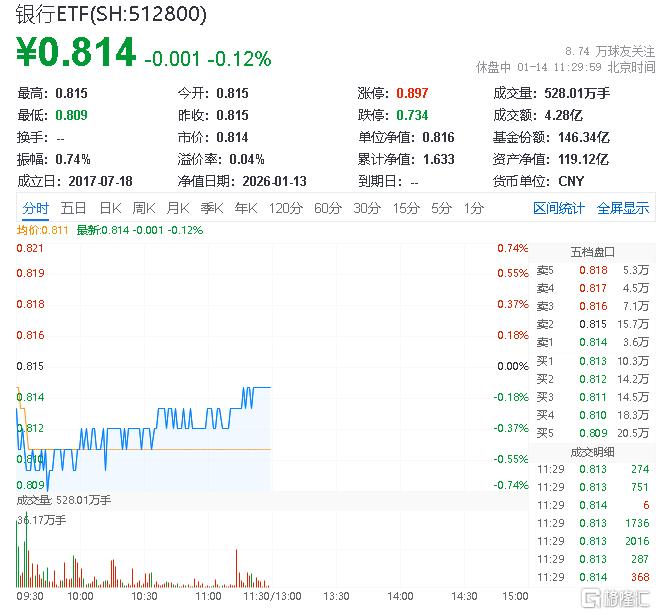The height and width of the screenshot is (615, 656).
Task: Click the 资产净值 value 119.12亿
Action: [x=584, y=159]
